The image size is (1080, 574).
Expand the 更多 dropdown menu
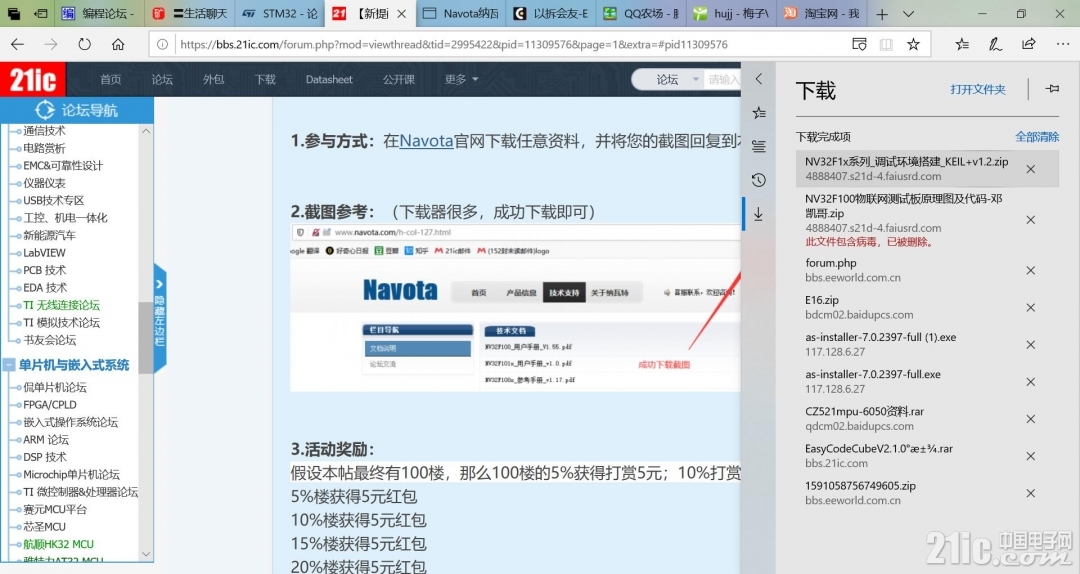point(461,79)
